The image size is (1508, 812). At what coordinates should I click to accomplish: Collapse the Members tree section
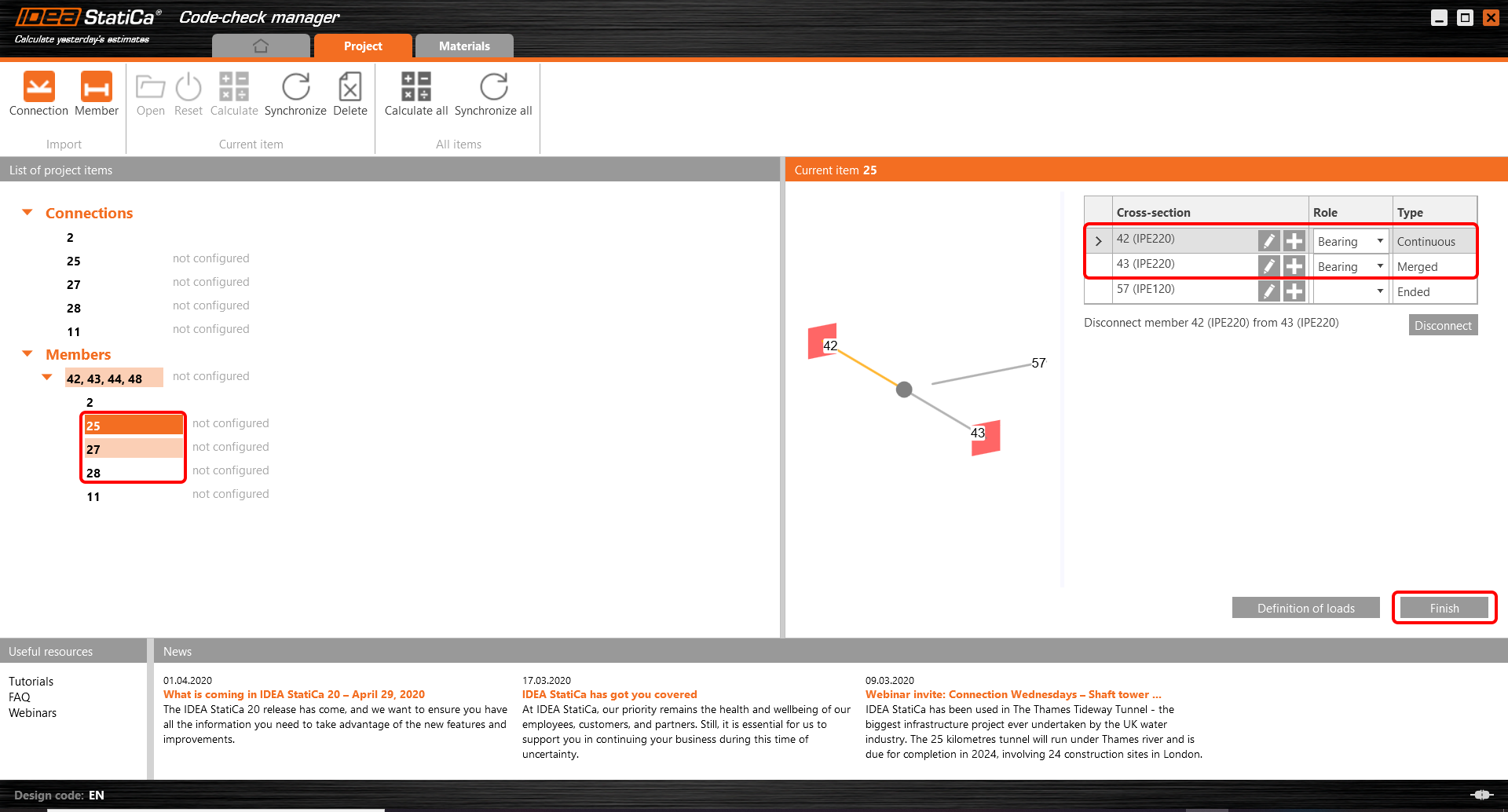27,354
